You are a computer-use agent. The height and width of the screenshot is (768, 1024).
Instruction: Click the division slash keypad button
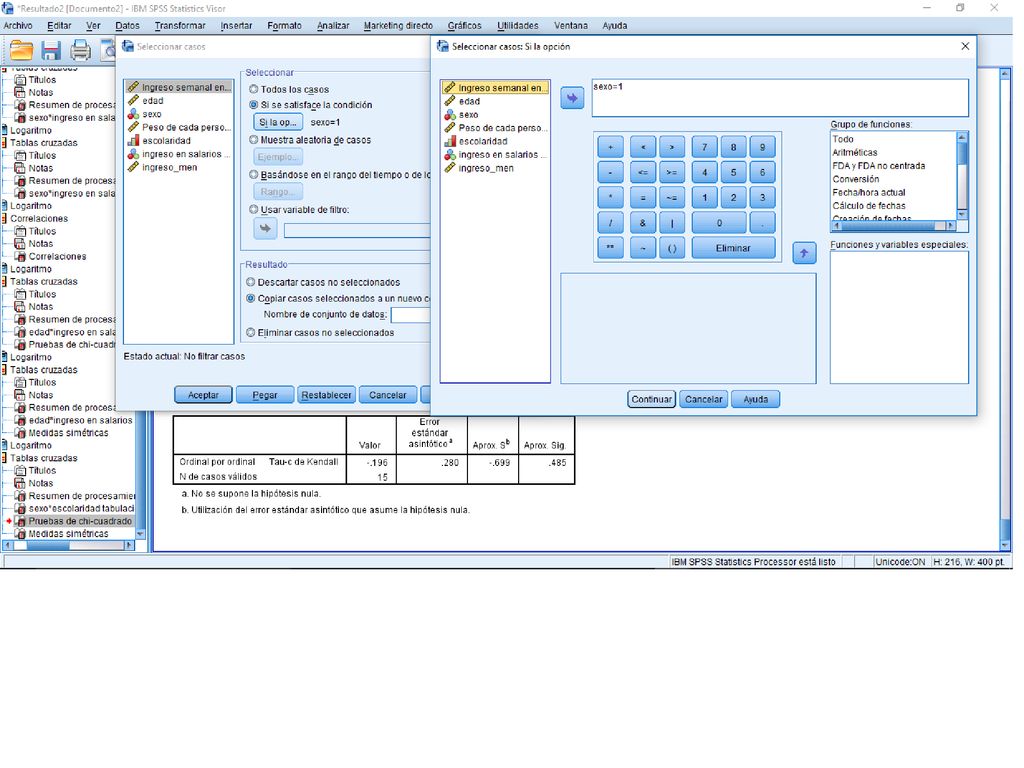point(611,223)
